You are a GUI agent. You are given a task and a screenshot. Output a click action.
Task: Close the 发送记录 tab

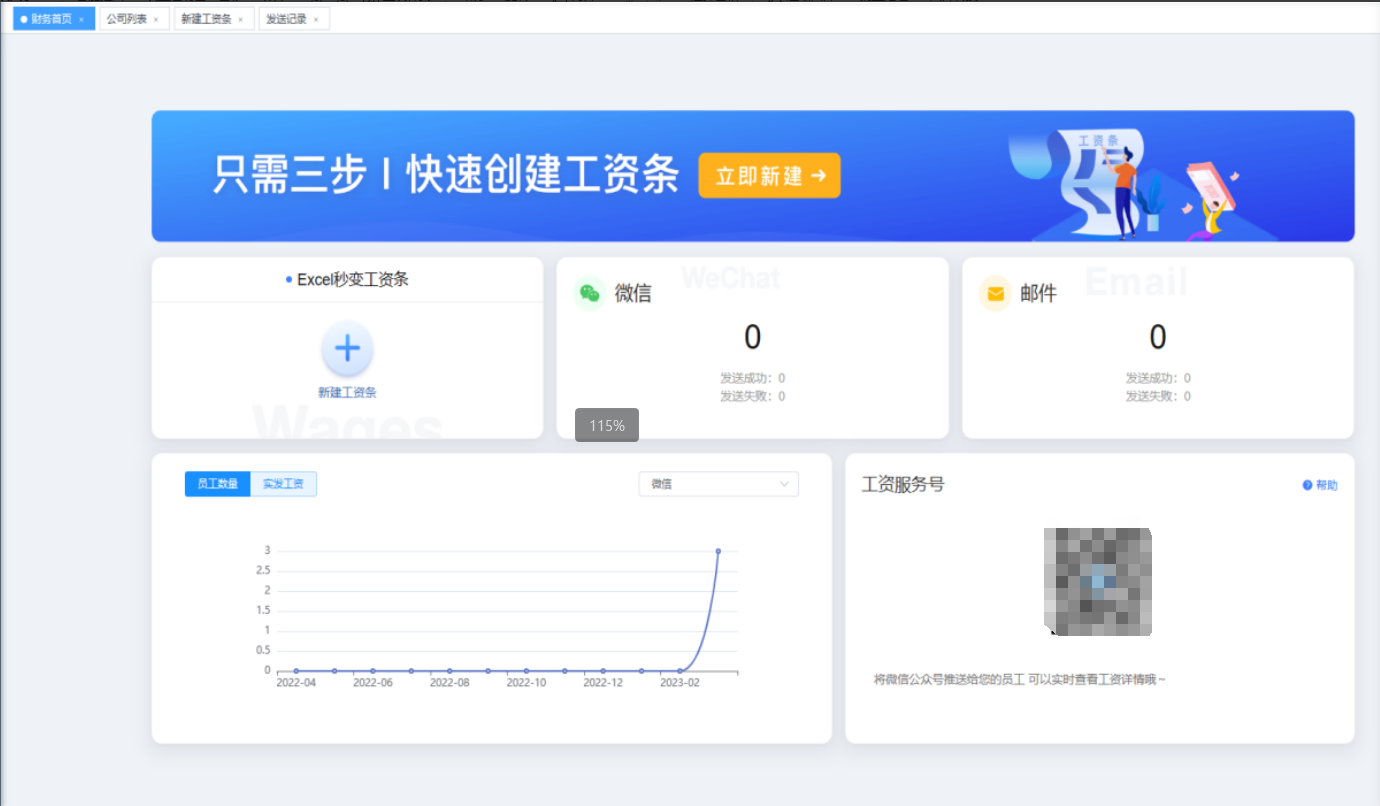(x=316, y=20)
